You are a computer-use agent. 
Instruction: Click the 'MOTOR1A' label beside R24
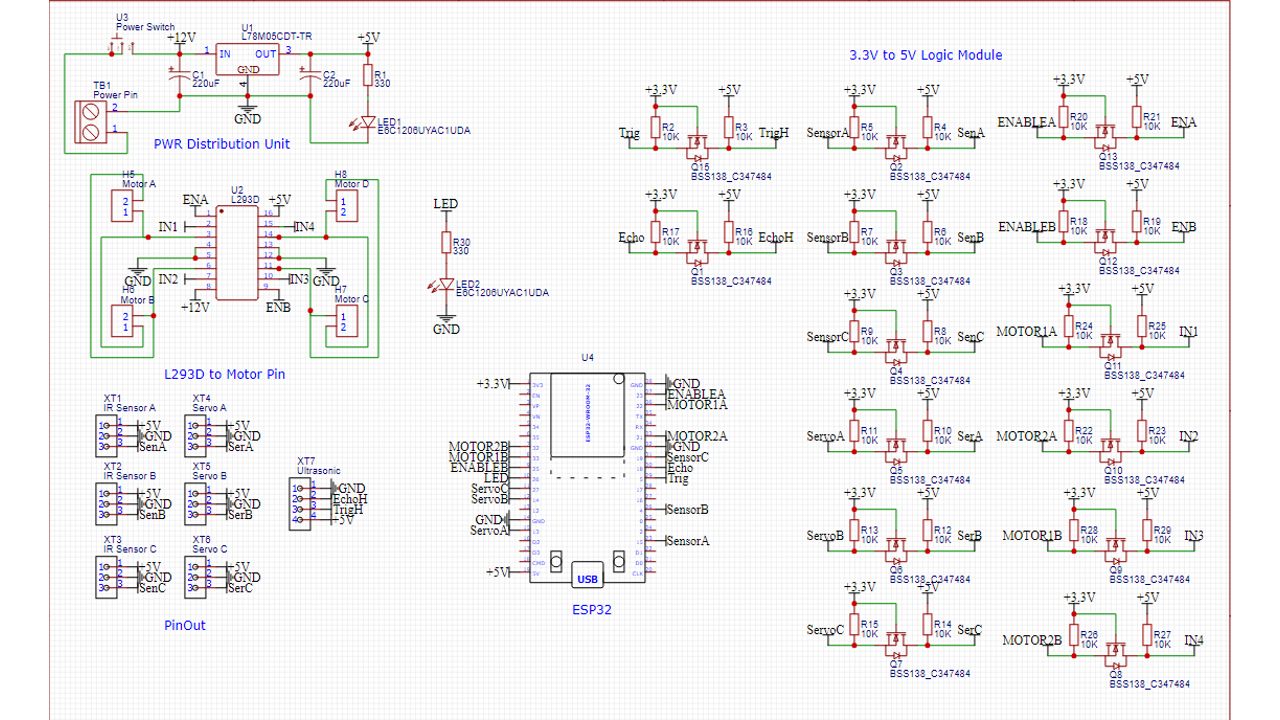[1026, 331]
